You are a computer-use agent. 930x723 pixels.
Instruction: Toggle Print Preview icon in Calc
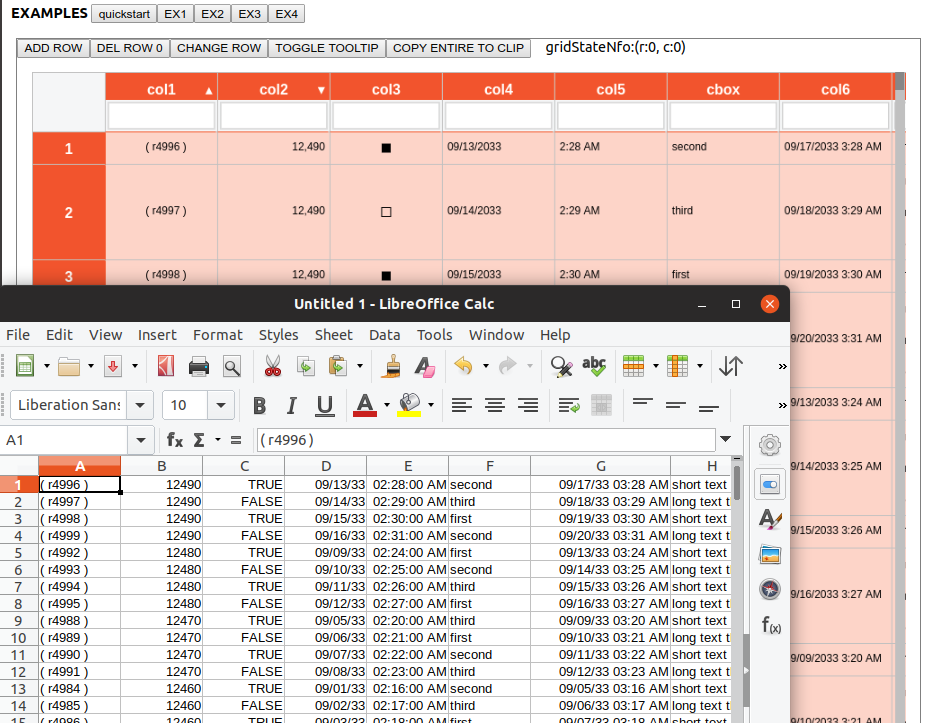pyautogui.click(x=232, y=367)
